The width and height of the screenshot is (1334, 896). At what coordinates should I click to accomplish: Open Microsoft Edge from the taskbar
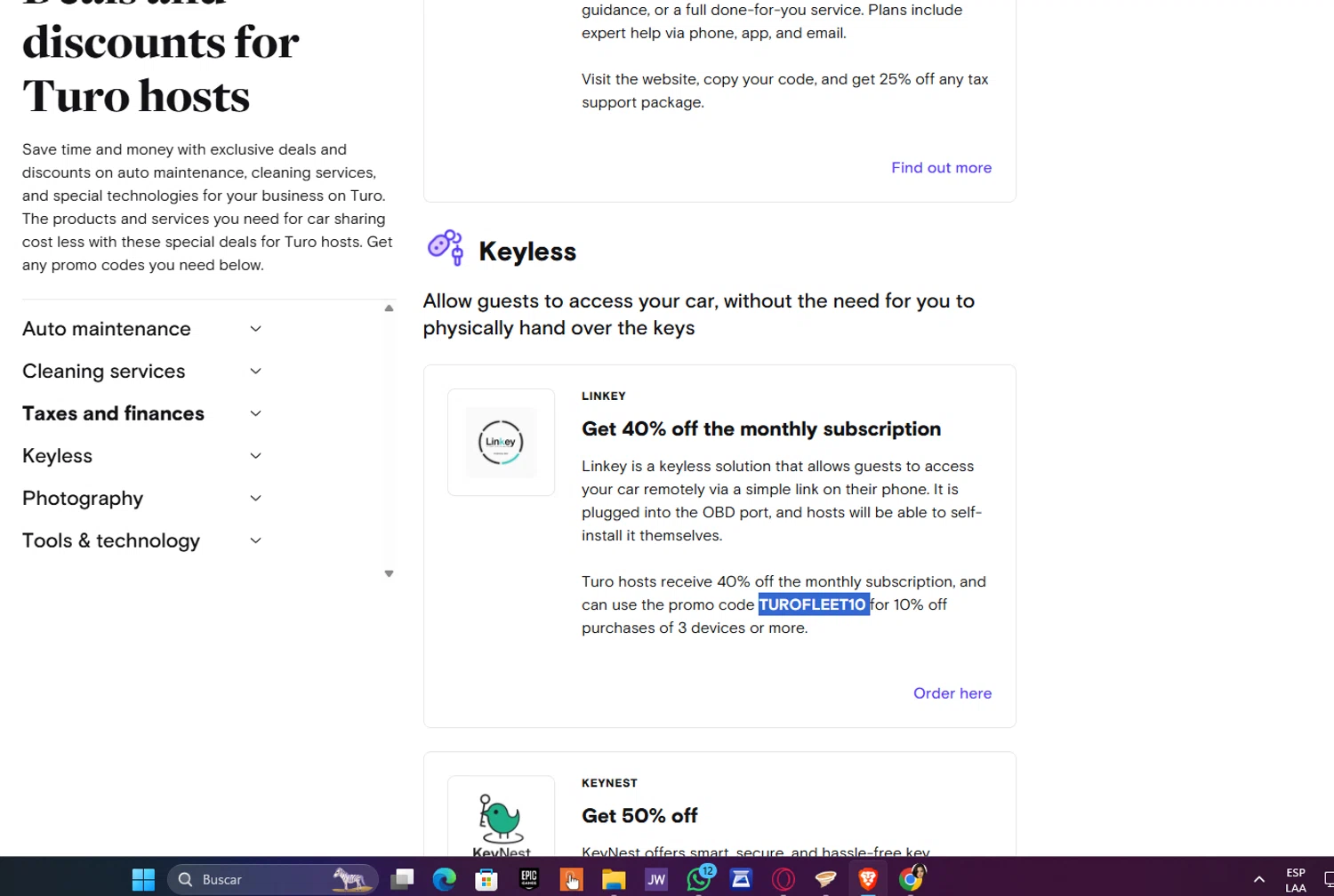[x=444, y=879]
